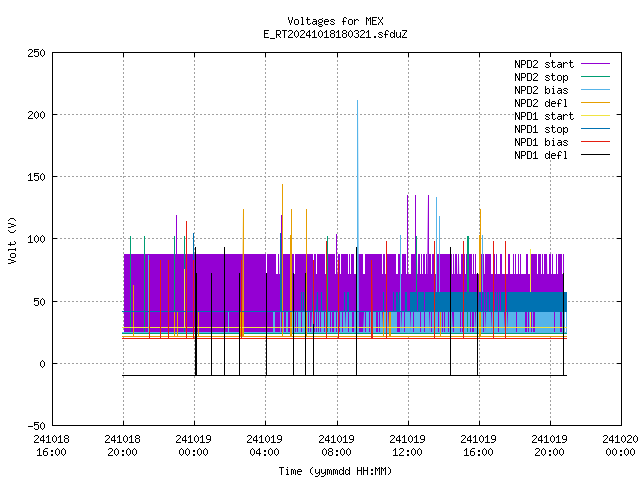Click the 'NPD1 defl' legend label
Viewport: 640px width, 480px height.
pos(541,155)
